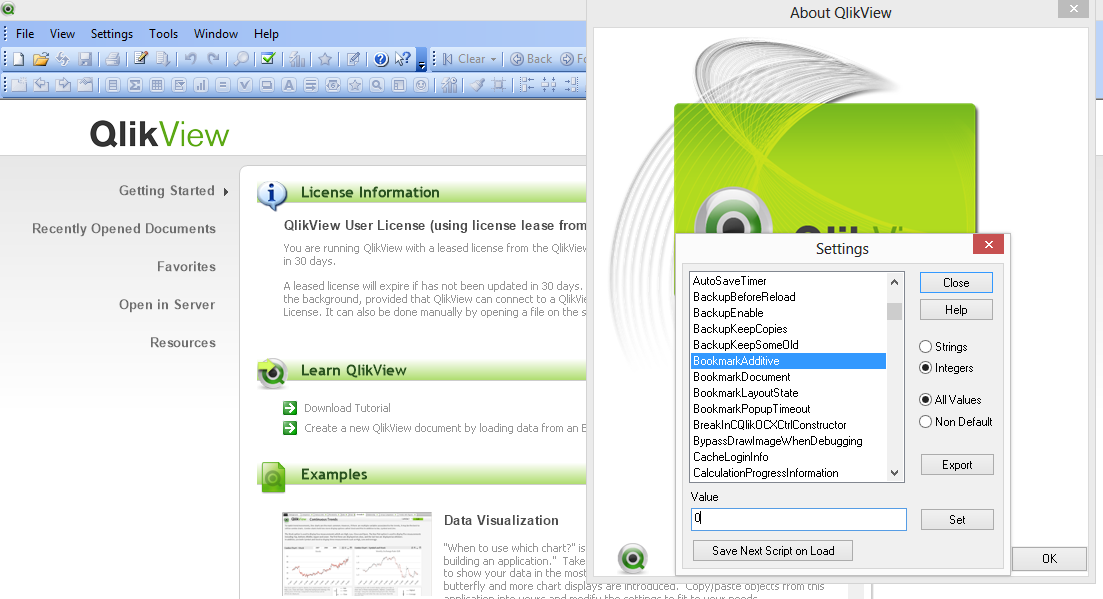Screen dimensions: 1103x599
Task: Click Close button in Settings dialog
Action: point(956,283)
